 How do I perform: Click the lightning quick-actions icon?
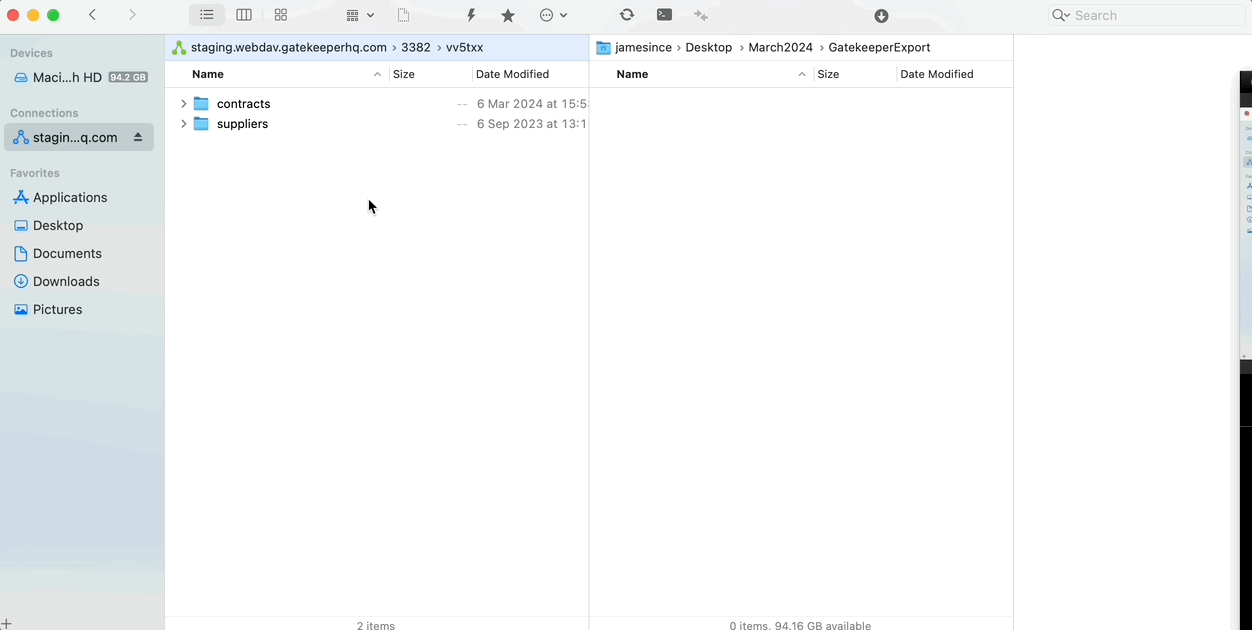pos(470,15)
